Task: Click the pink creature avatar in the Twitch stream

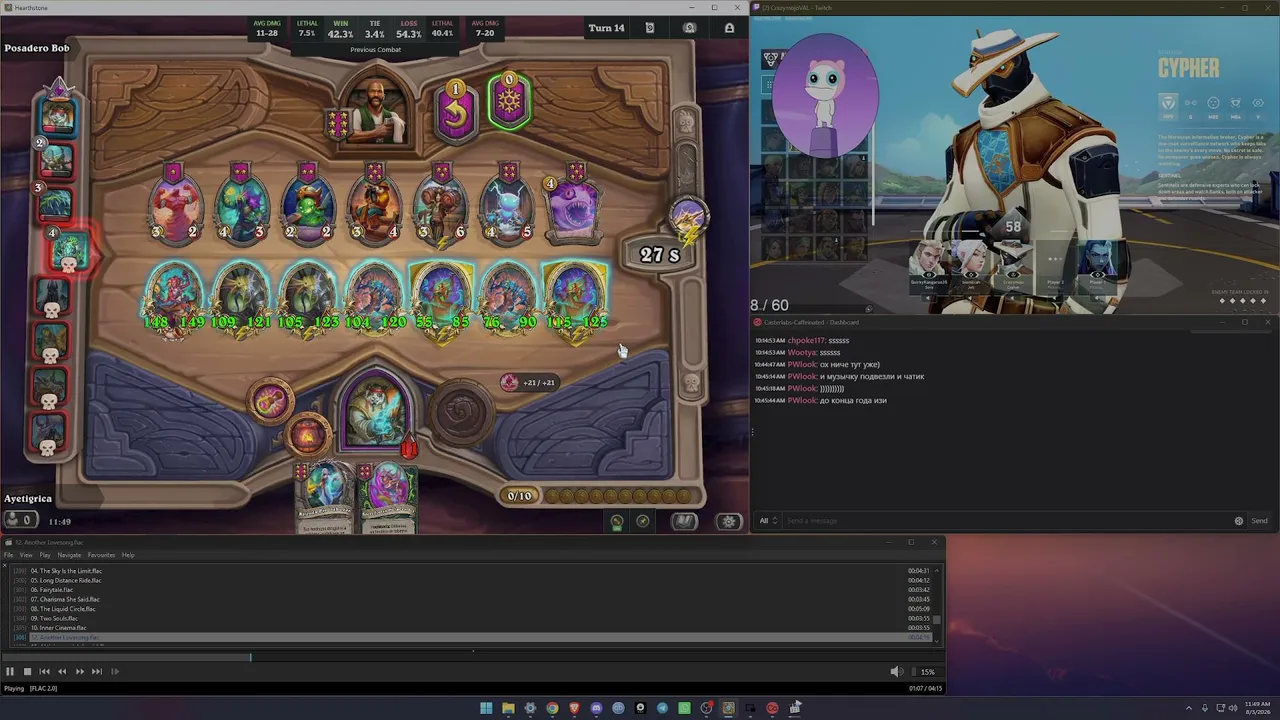Action: [825, 95]
